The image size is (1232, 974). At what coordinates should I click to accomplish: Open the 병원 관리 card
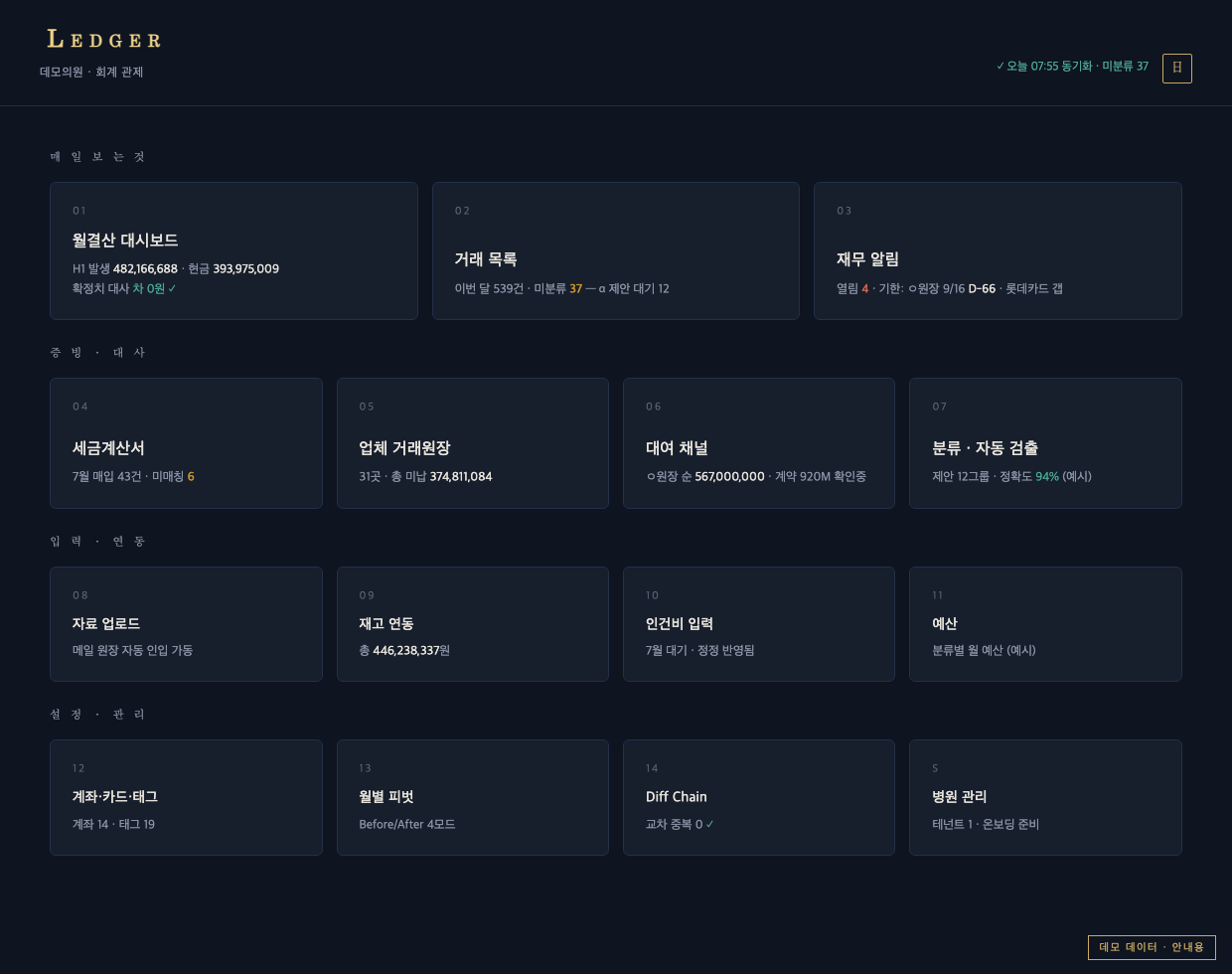(x=1045, y=797)
